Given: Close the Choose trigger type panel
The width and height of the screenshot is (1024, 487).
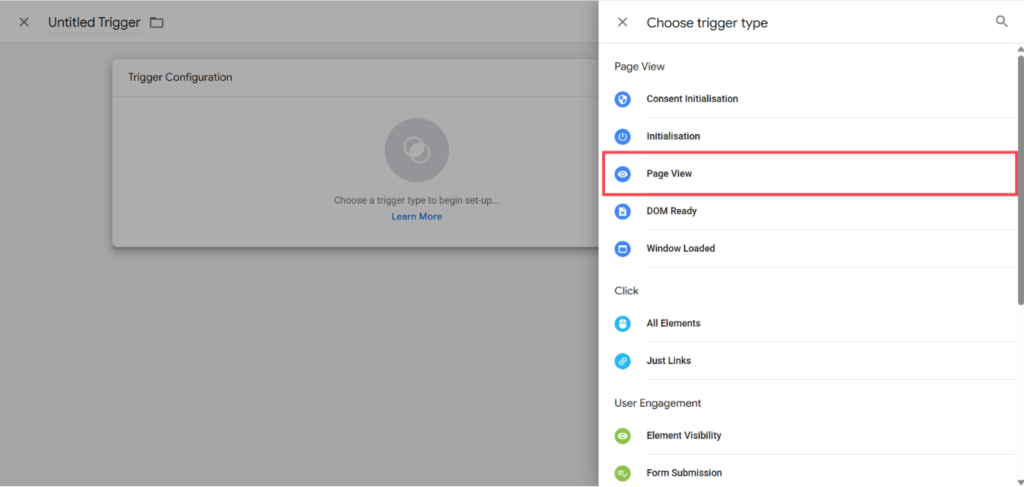Looking at the screenshot, I should pos(622,22).
